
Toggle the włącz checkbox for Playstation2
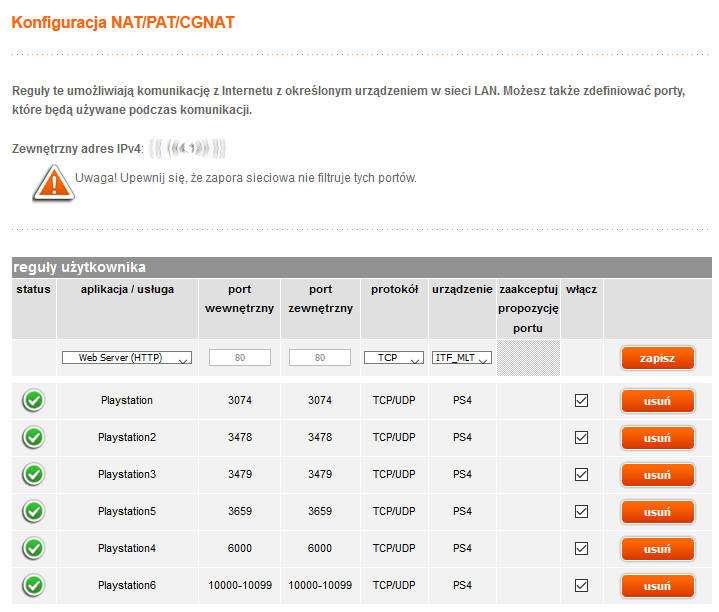(x=581, y=437)
